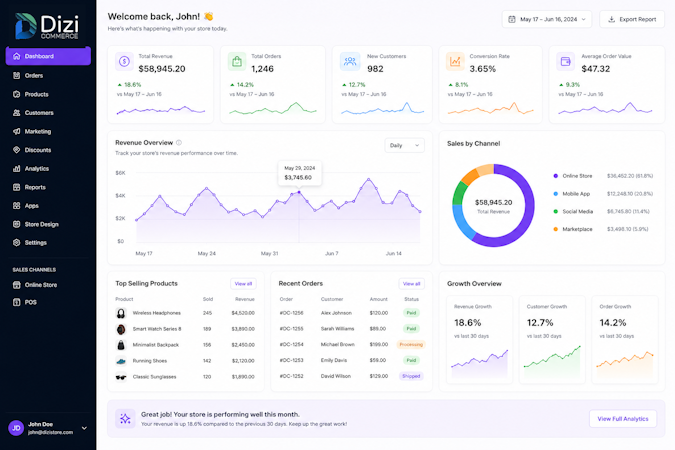Select the Products box icon
Screen dimensions: 675x450
tap(16, 94)
